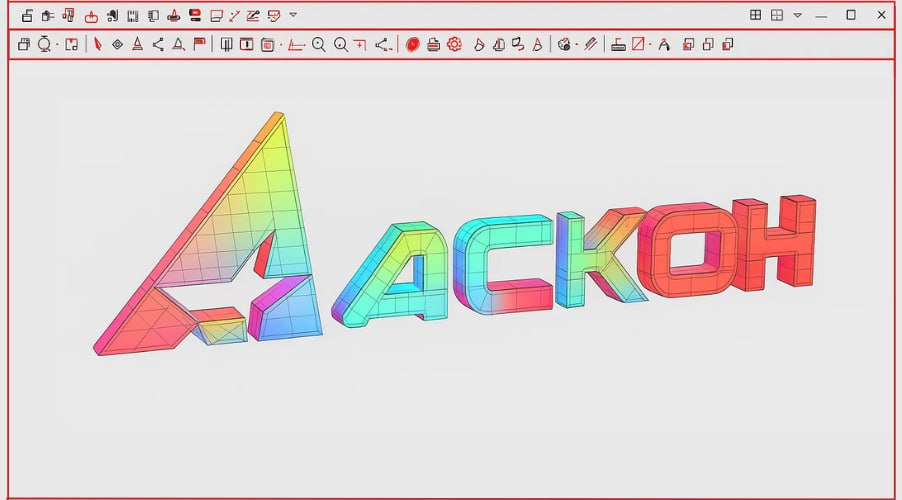This screenshot has height=500, width=902.
Task: Select the drafting compass tool icon
Action: pyautogui.click(x=663, y=44)
